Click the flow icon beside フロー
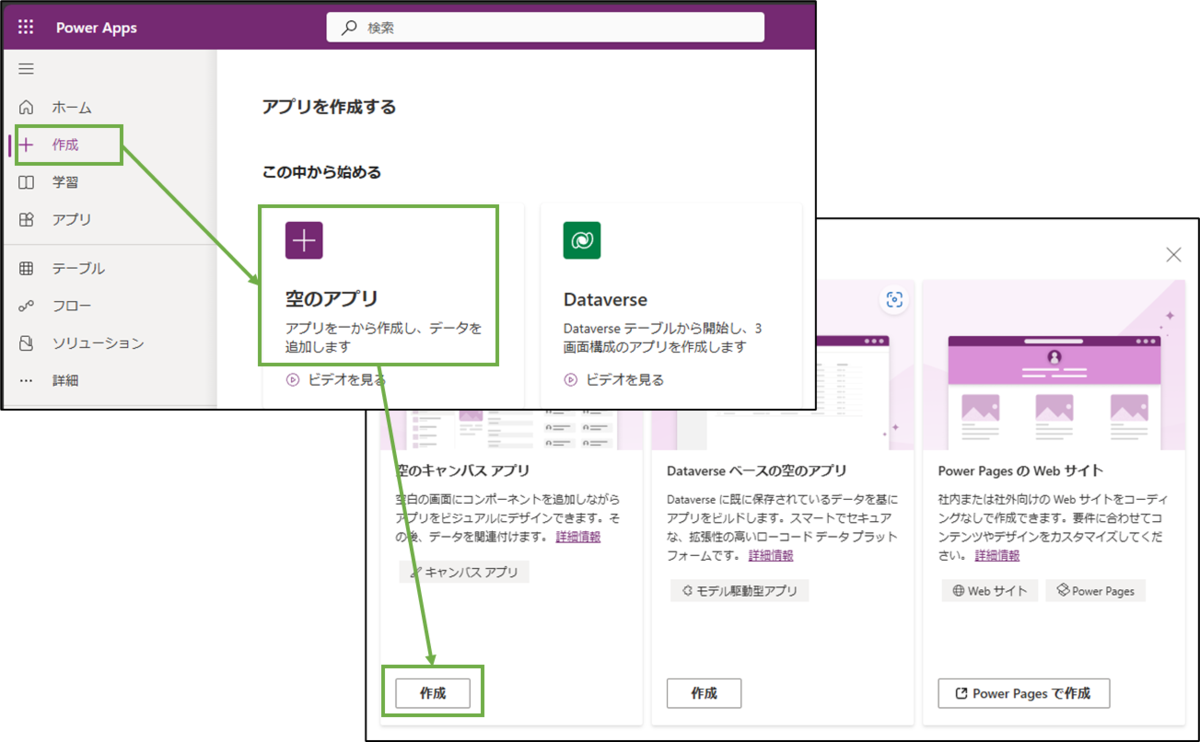The height and width of the screenshot is (742, 1200). pos(27,305)
